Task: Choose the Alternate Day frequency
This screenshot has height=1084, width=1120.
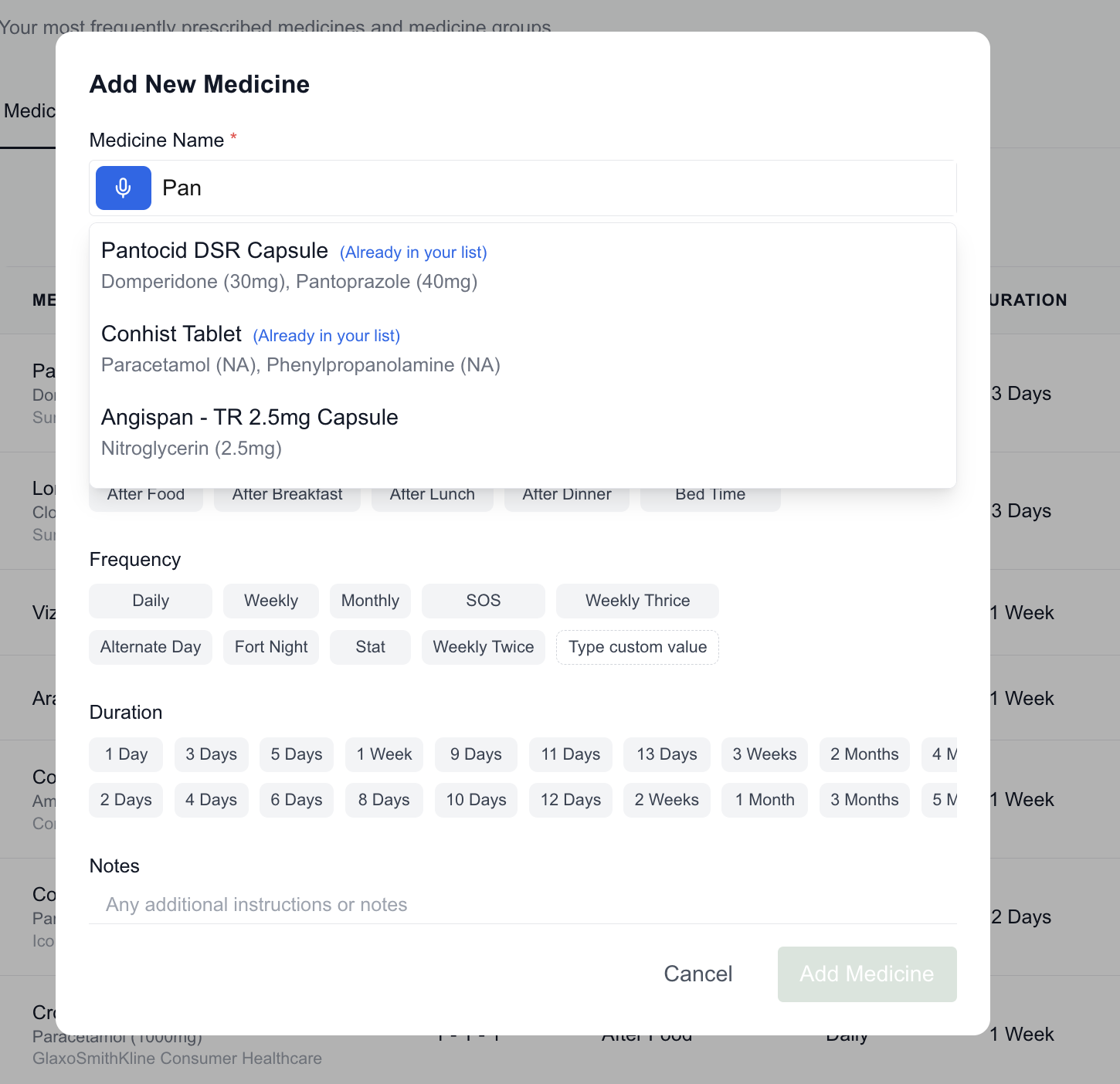Action: click(150, 647)
